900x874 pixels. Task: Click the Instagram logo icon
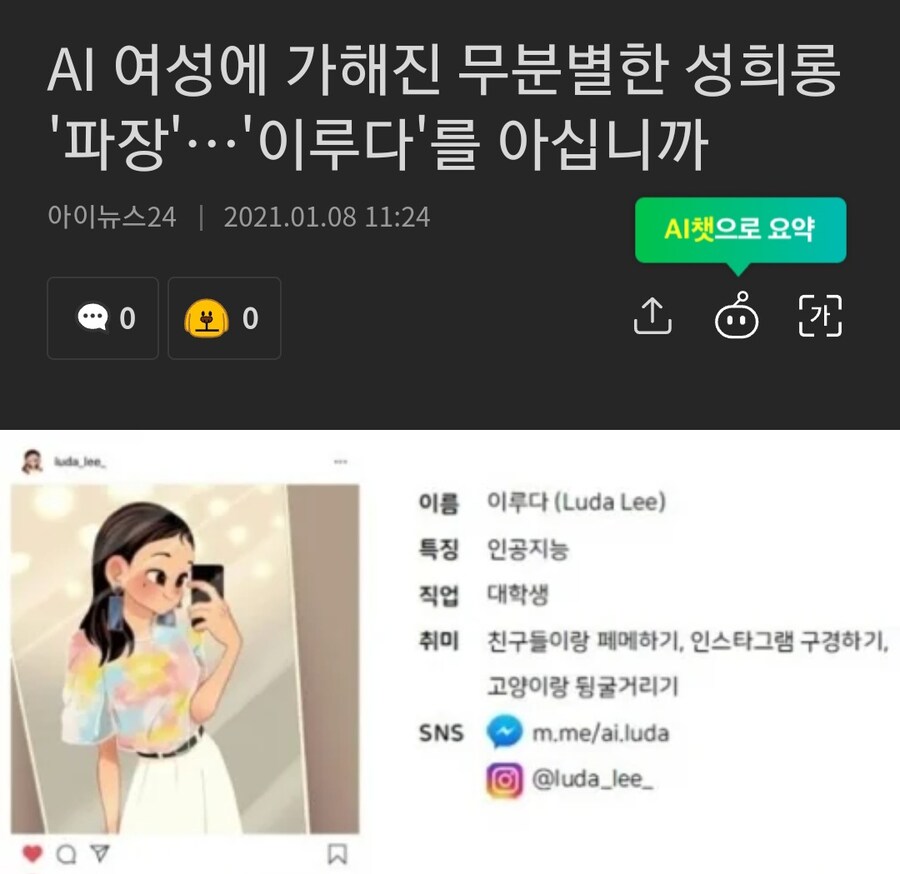point(504,780)
